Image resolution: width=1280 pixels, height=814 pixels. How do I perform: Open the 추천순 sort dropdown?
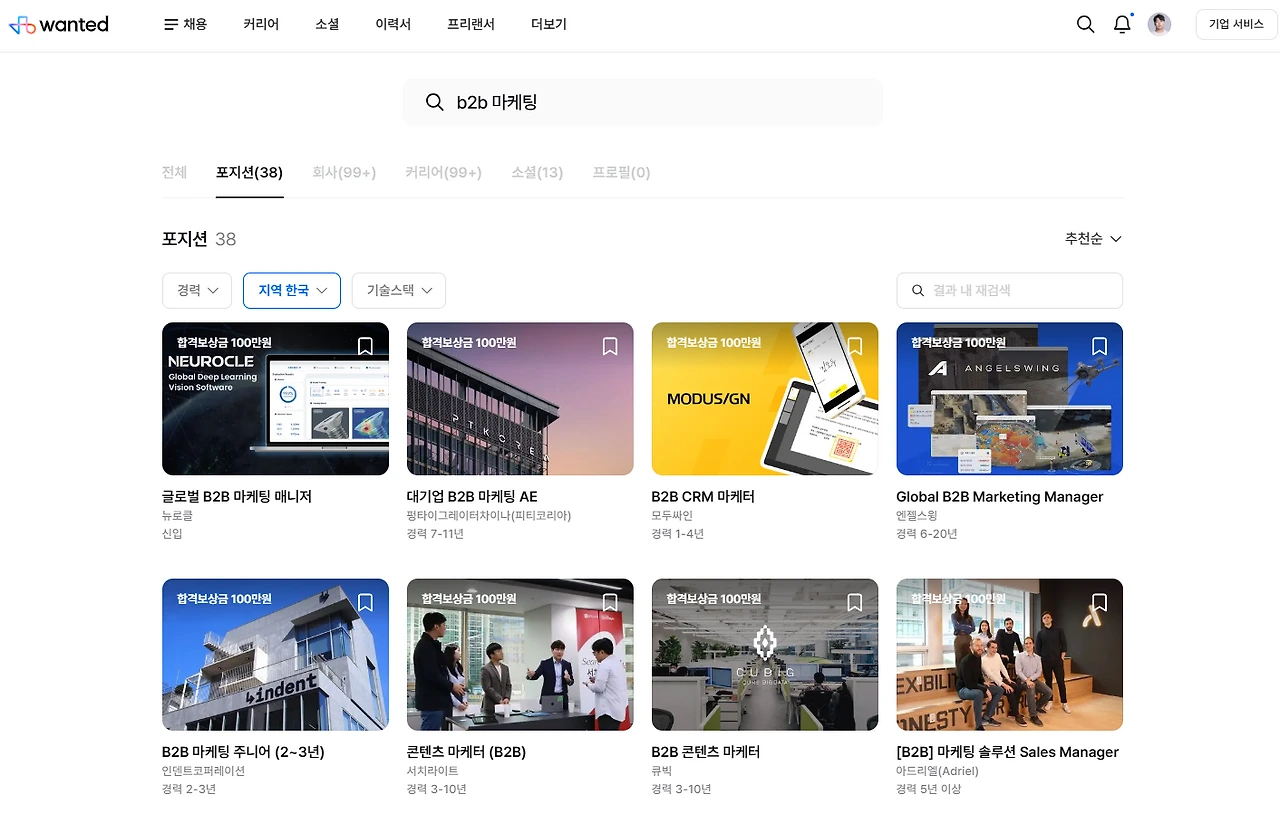click(1093, 239)
